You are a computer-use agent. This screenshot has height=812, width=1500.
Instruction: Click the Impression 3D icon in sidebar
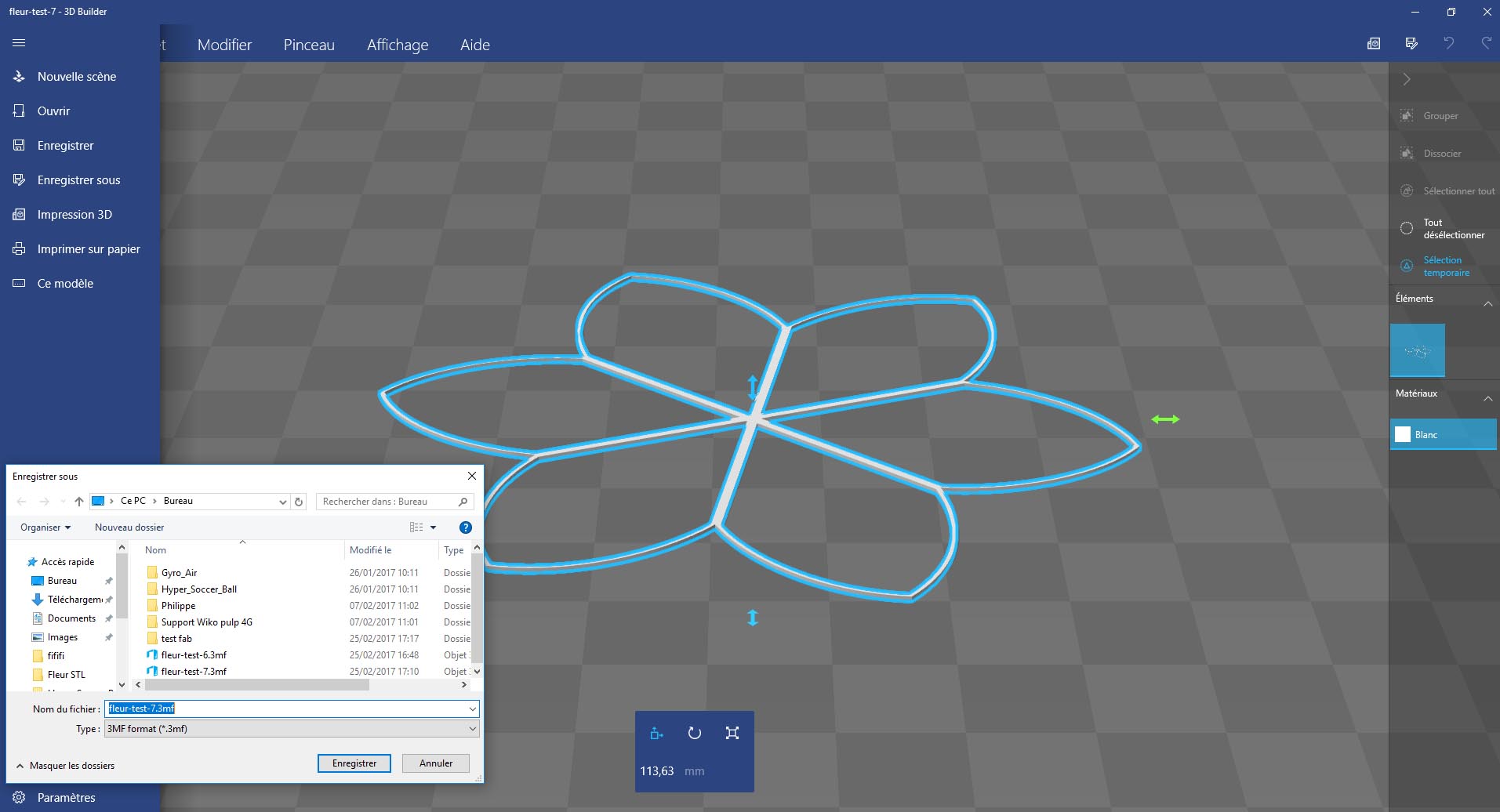19,214
